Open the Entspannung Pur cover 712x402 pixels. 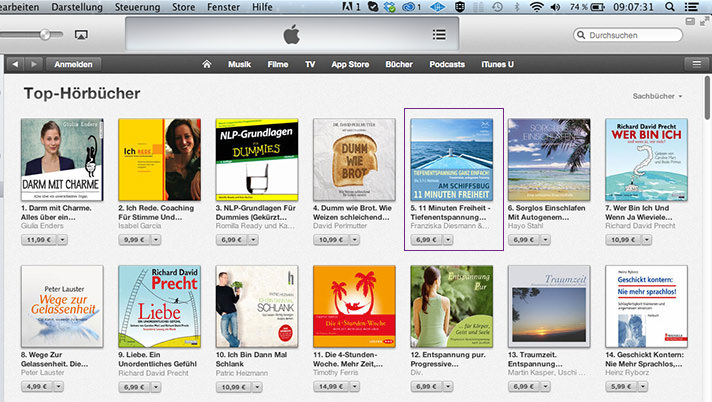pyautogui.click(x=452, y=307)
